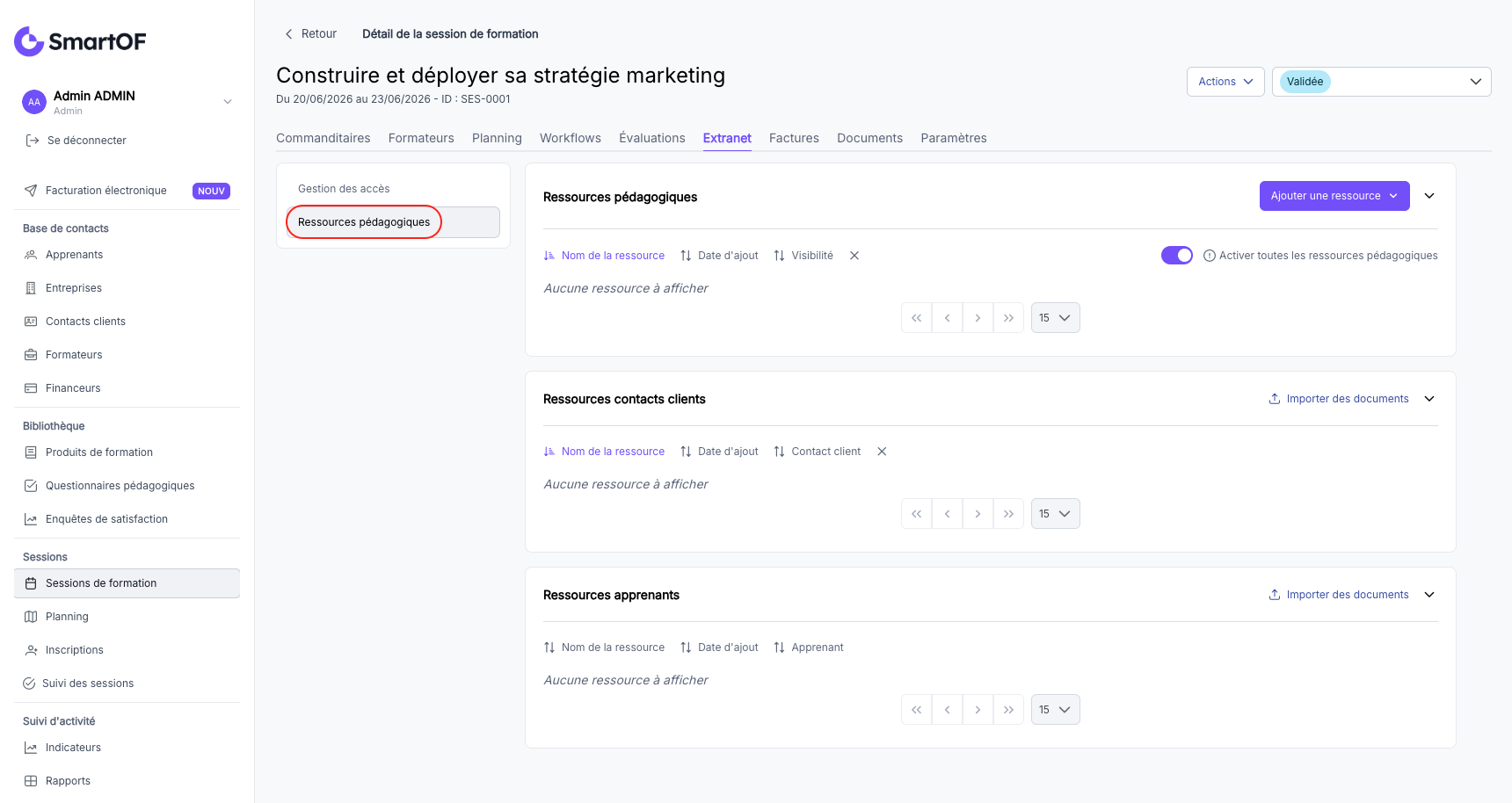Switch to the Planning tab
The height and width of the screenshot is (803, 1512).
point(497,138)
